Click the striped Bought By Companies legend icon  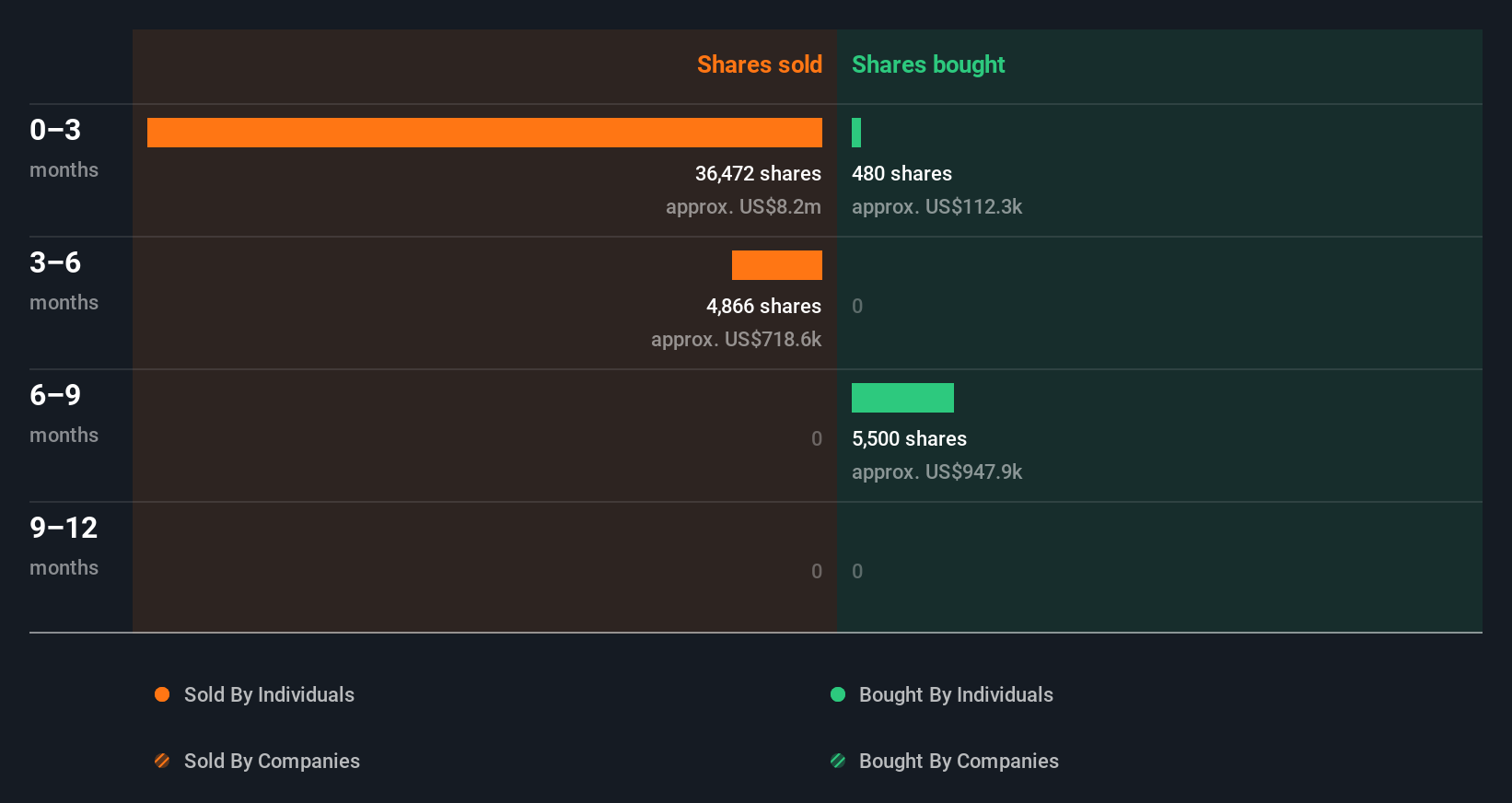tap(838, 761)
